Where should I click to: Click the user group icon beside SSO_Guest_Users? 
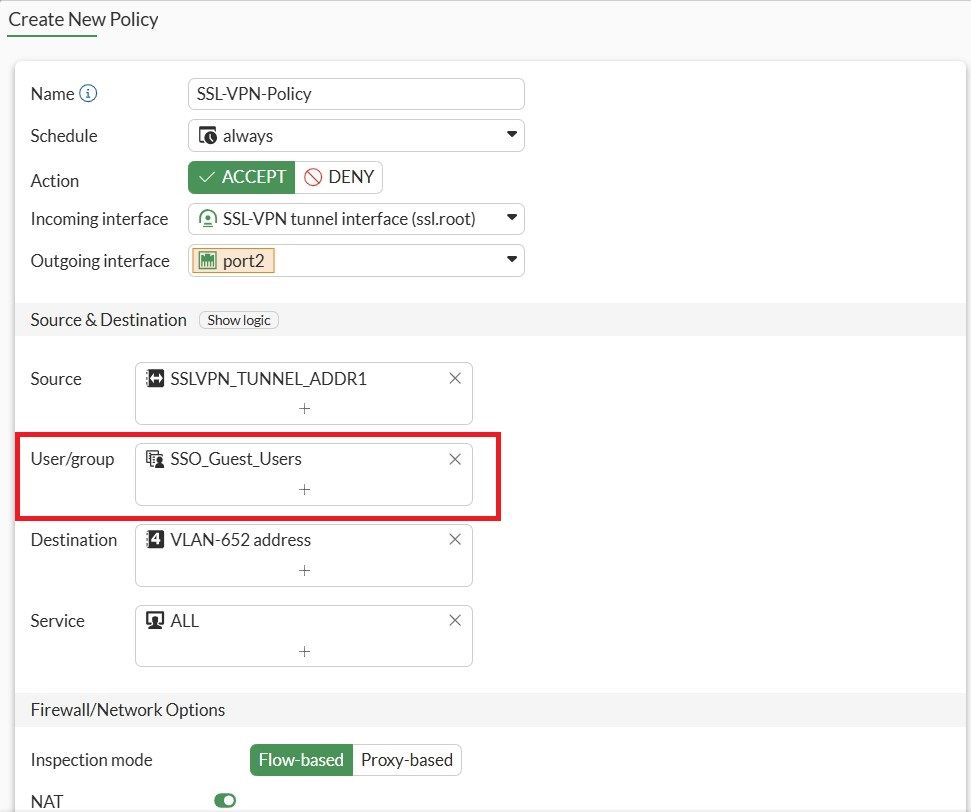click(153, 459)
